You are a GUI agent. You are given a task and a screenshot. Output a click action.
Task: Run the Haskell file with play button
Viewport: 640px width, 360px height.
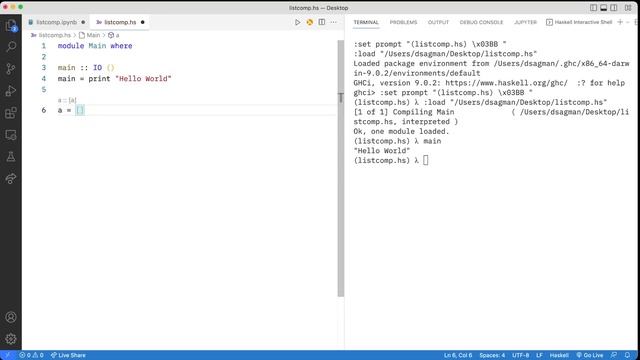pyautogui.click(x=298, y=22)
